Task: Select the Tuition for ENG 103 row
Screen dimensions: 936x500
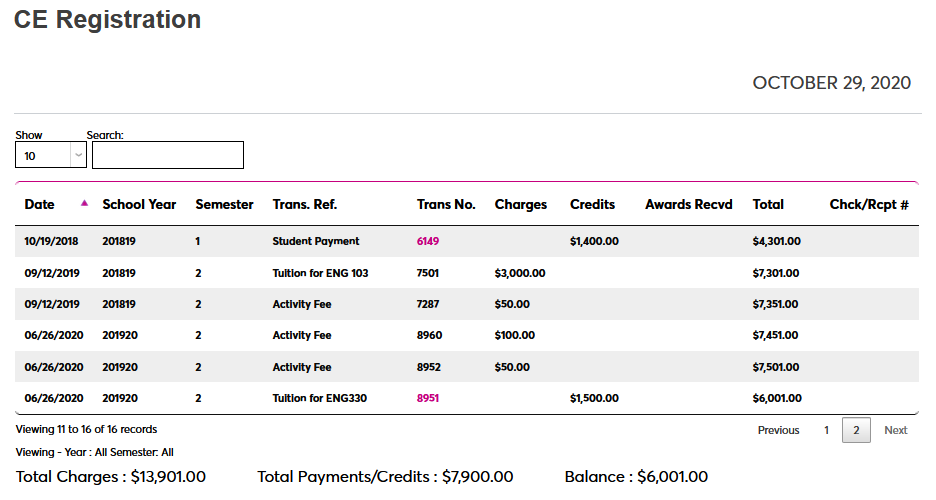Action: click(x=320, y=273)
